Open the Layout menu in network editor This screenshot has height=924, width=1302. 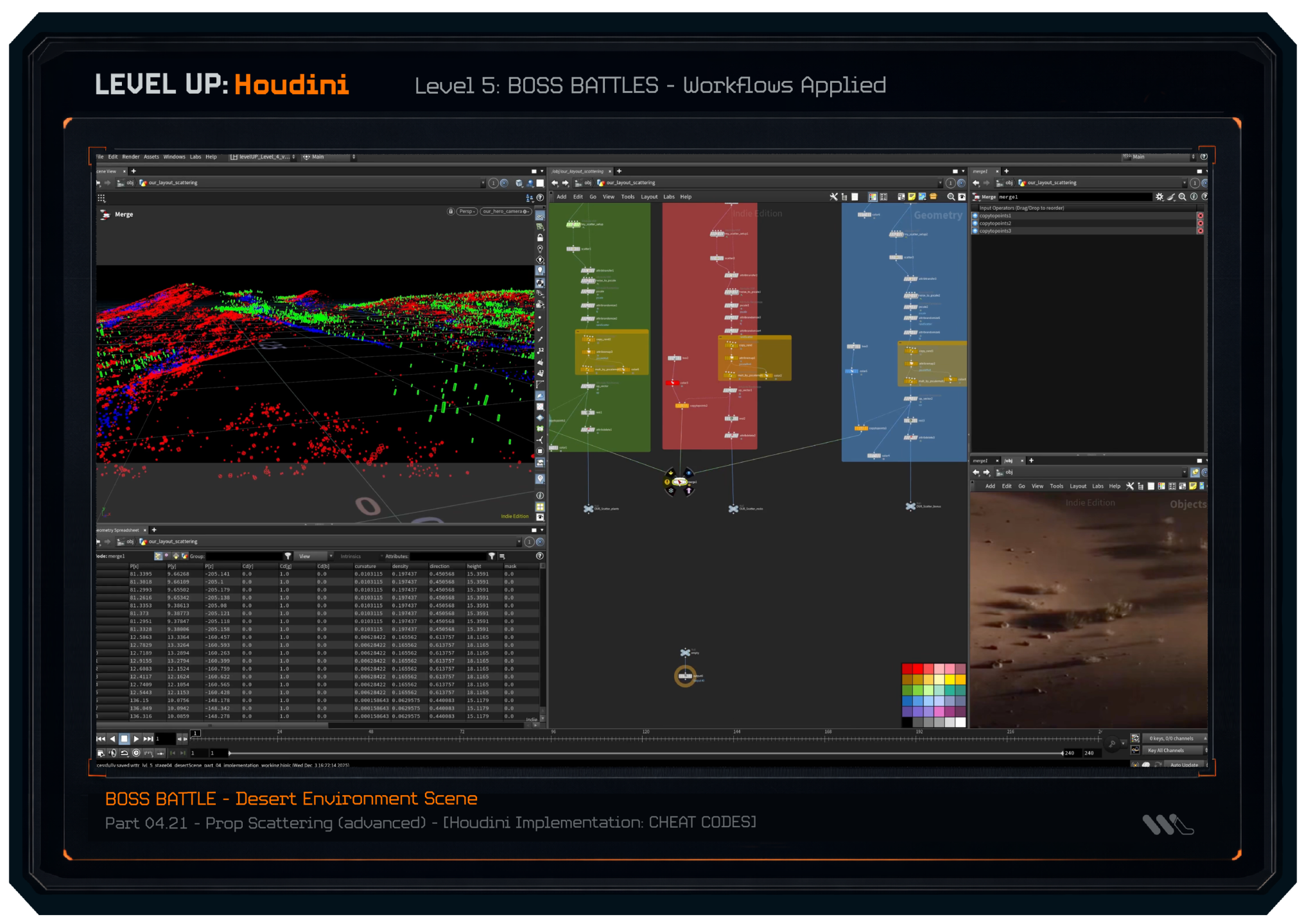coord(649,197)
